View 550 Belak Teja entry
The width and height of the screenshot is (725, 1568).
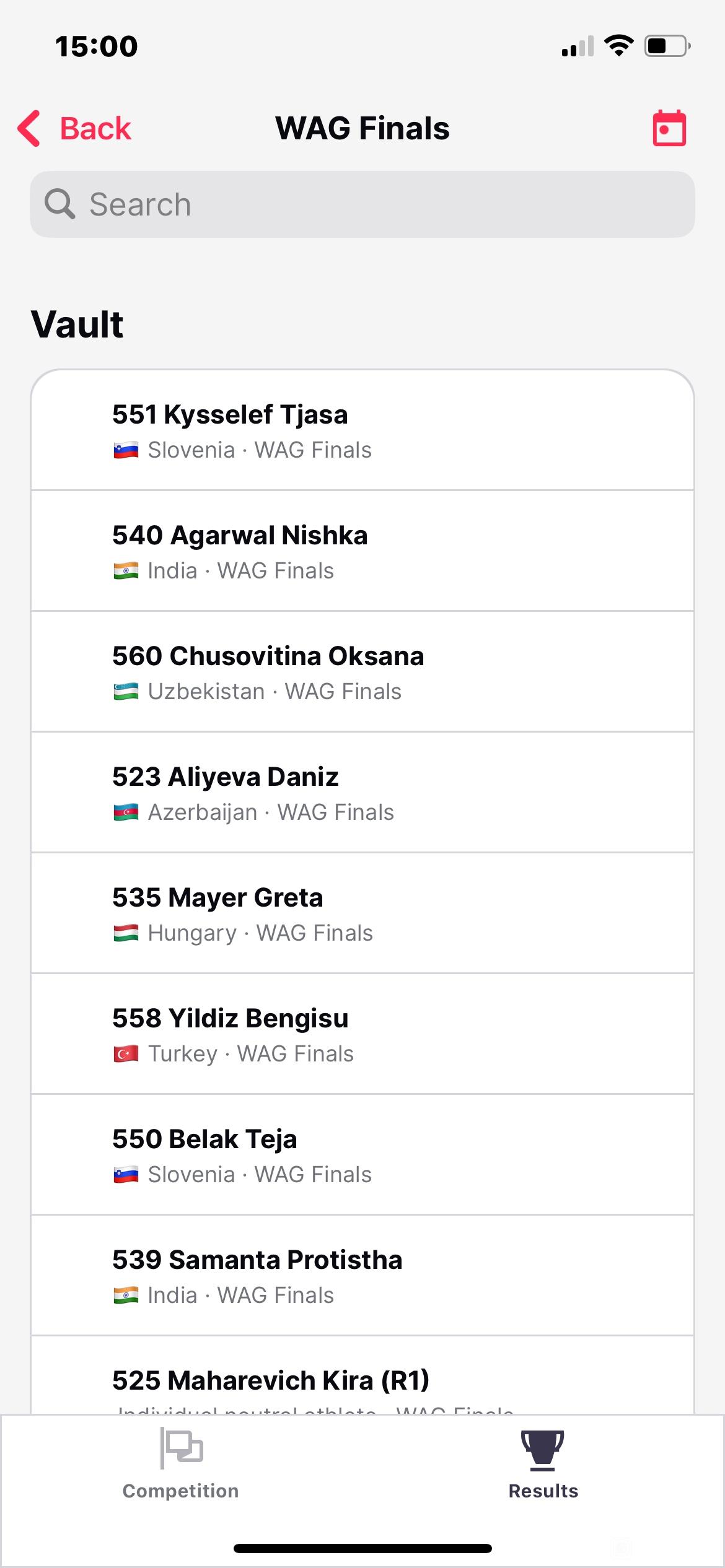362,1155
